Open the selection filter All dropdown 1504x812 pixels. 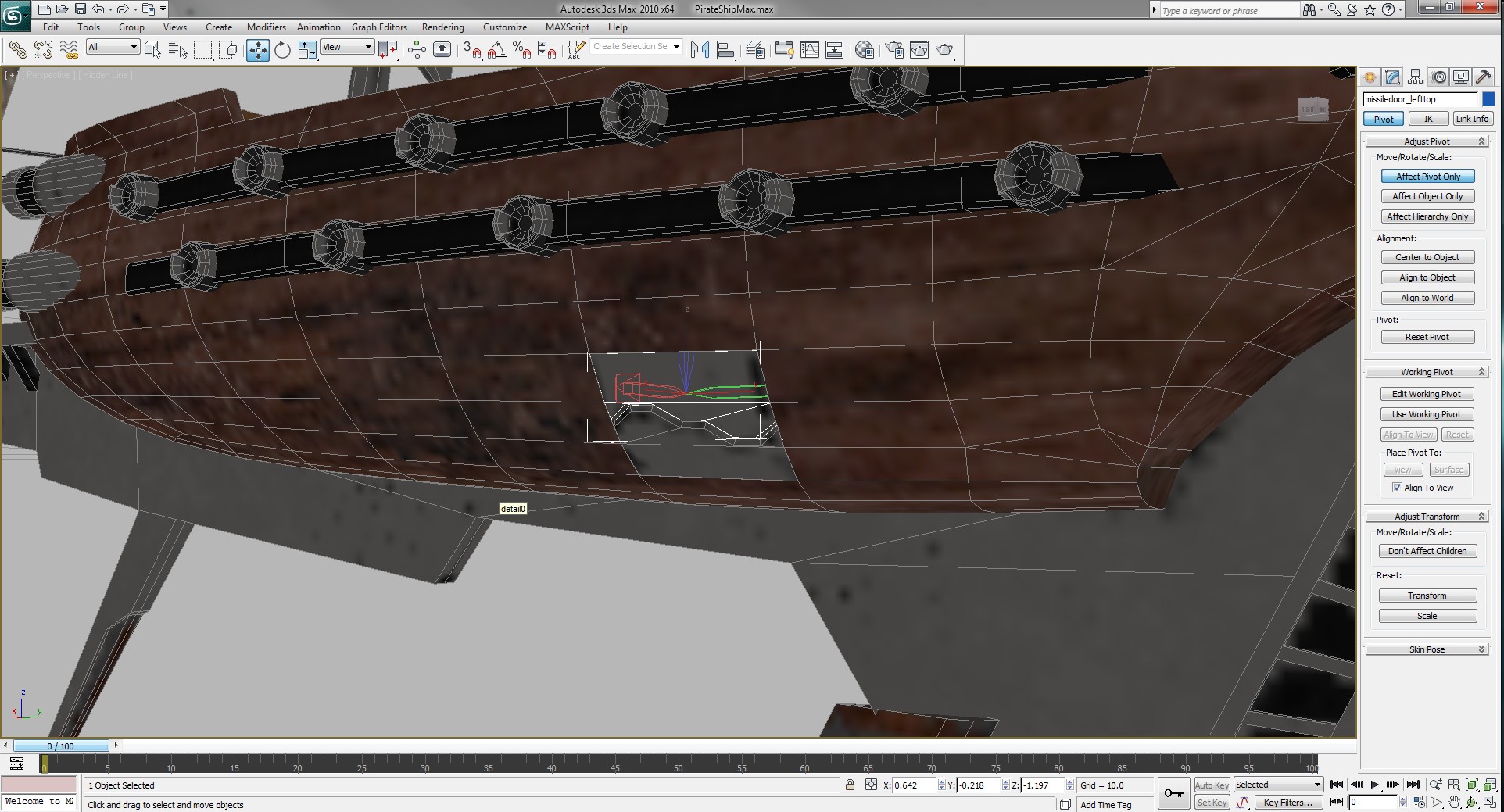click(113, 48)
